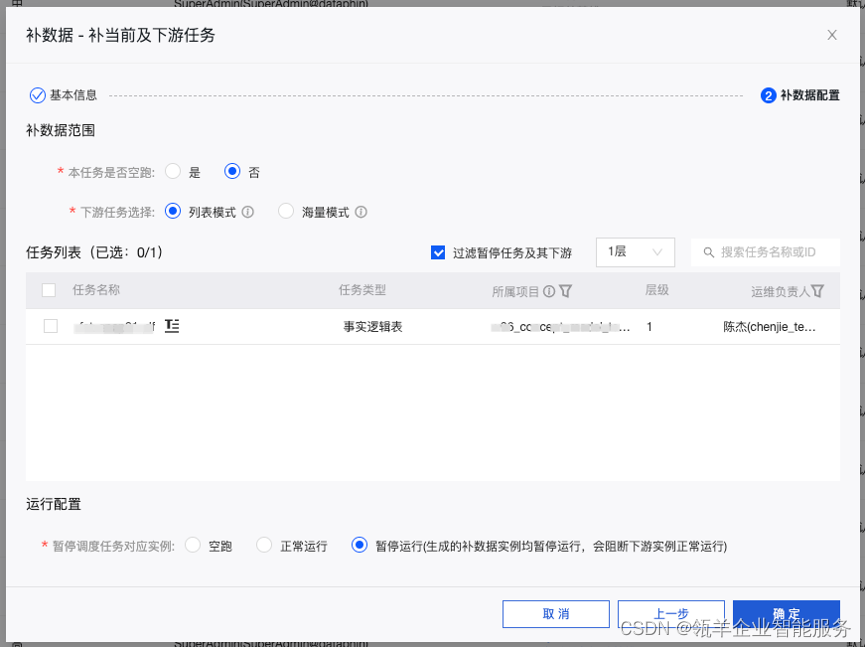Click the 基本信息 step checkmark icon
The width and height of the screenshot is (866, 647).
click(38, 95)
